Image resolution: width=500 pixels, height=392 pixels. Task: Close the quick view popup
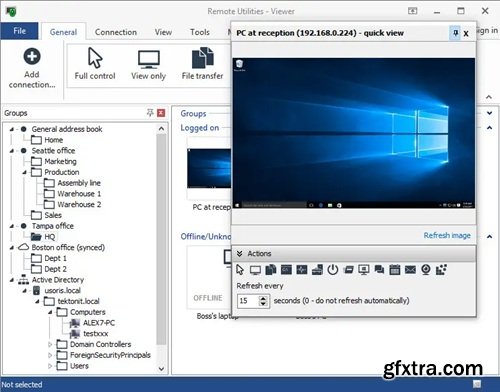tap(466, 34)
